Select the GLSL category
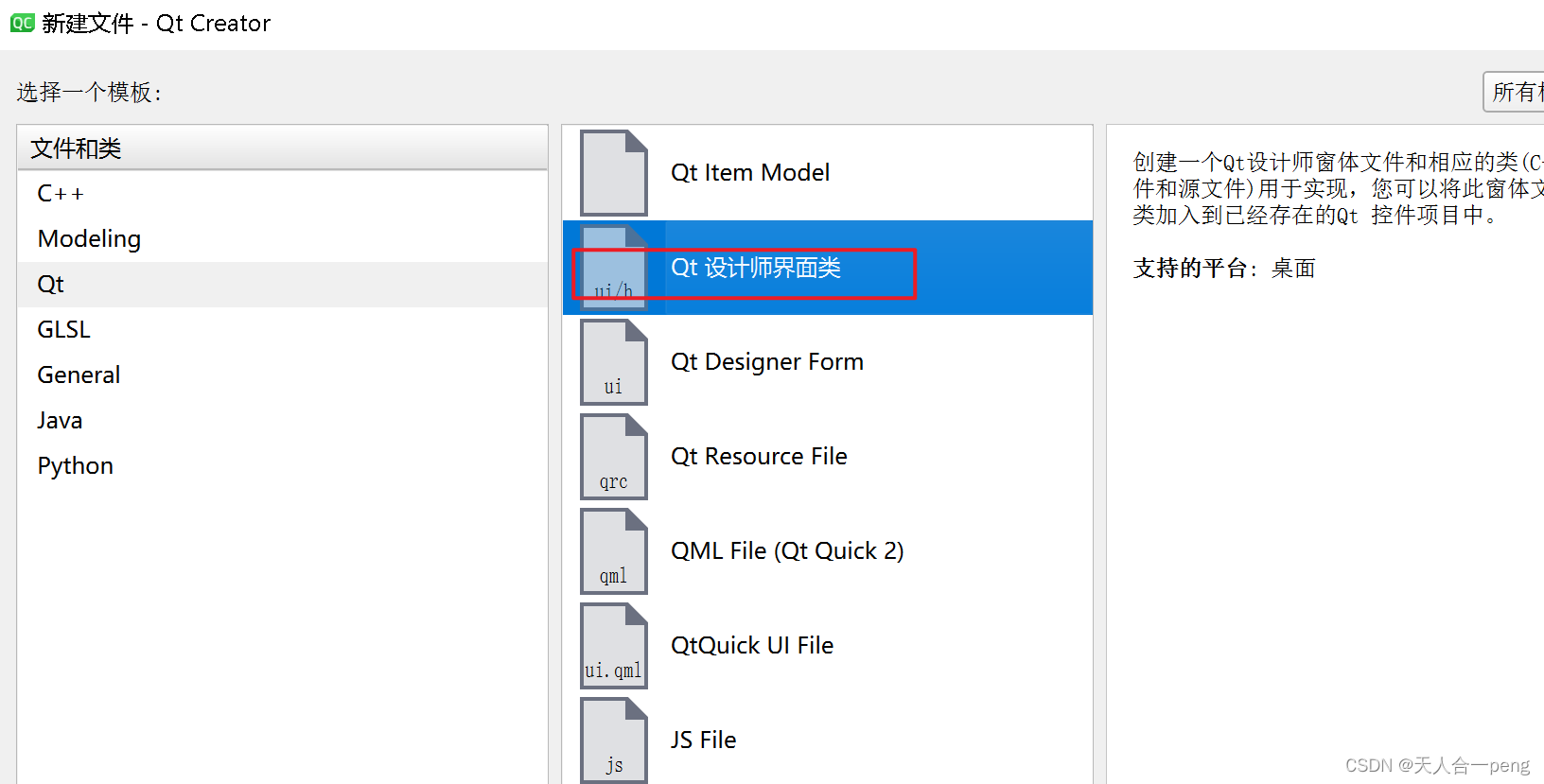1544x784 pixels. pos(282,330)
